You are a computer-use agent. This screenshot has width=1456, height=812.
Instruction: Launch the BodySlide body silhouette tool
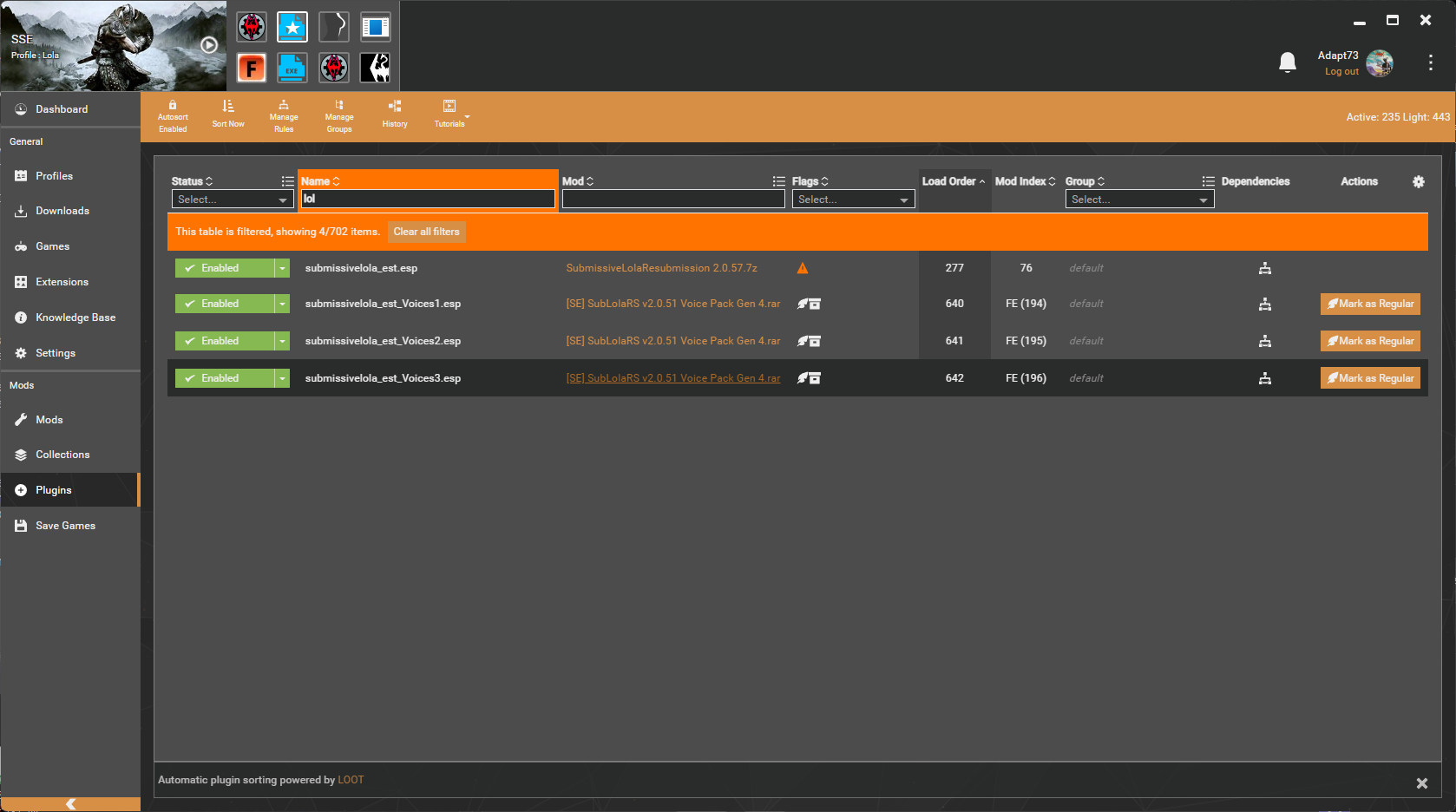334,27
